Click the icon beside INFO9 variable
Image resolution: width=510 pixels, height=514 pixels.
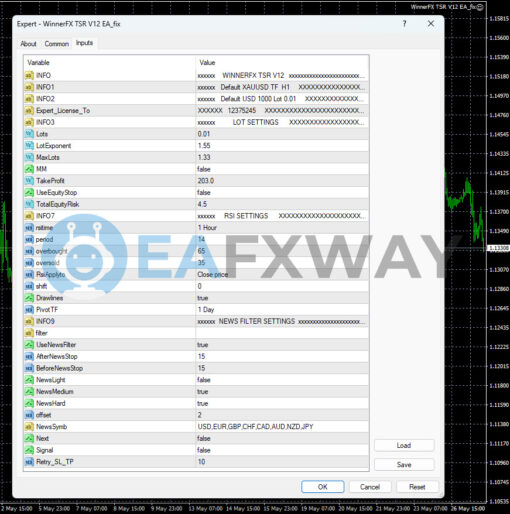(29, 321)
